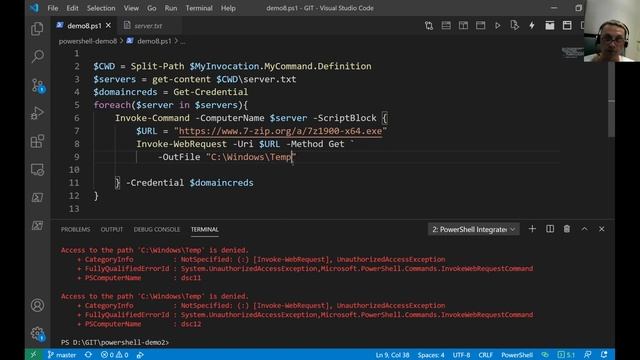Open the View menu

pyautogui.click(x=131, y=8)
